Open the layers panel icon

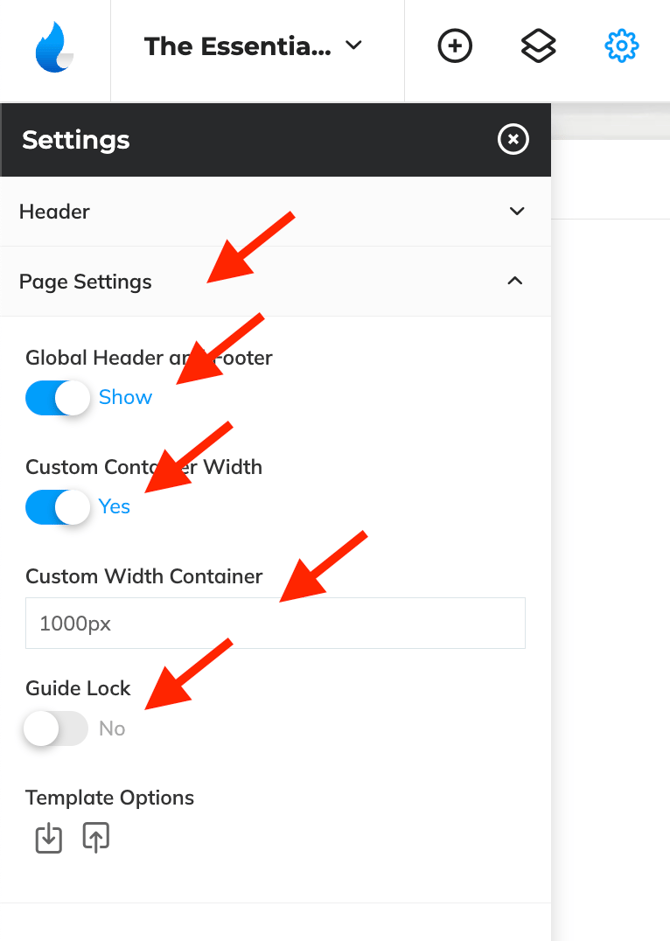click(539, 46)
